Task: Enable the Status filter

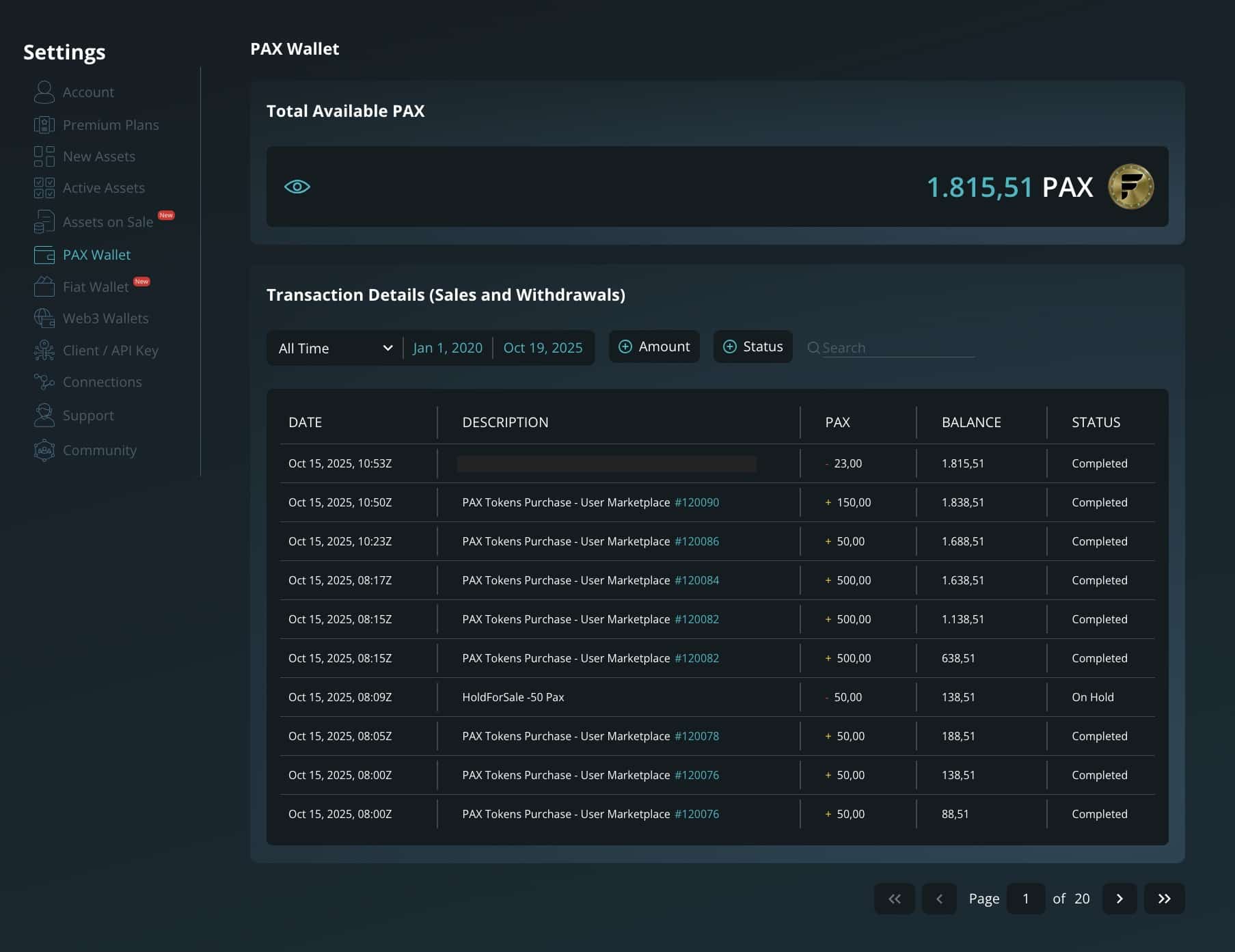Action: click(752, 346)
